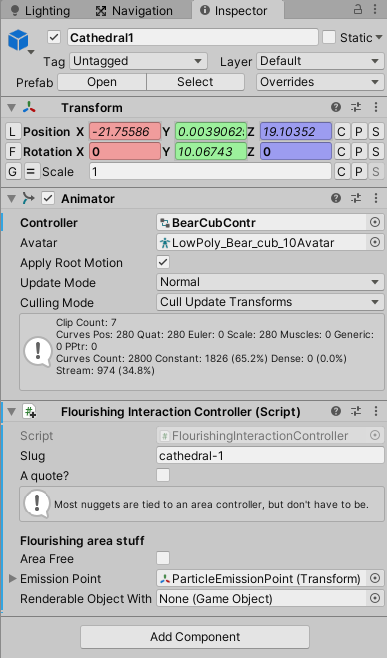Switch to the Lighting tab
This screenshot has height=658, width=387.
click(40, 10)
